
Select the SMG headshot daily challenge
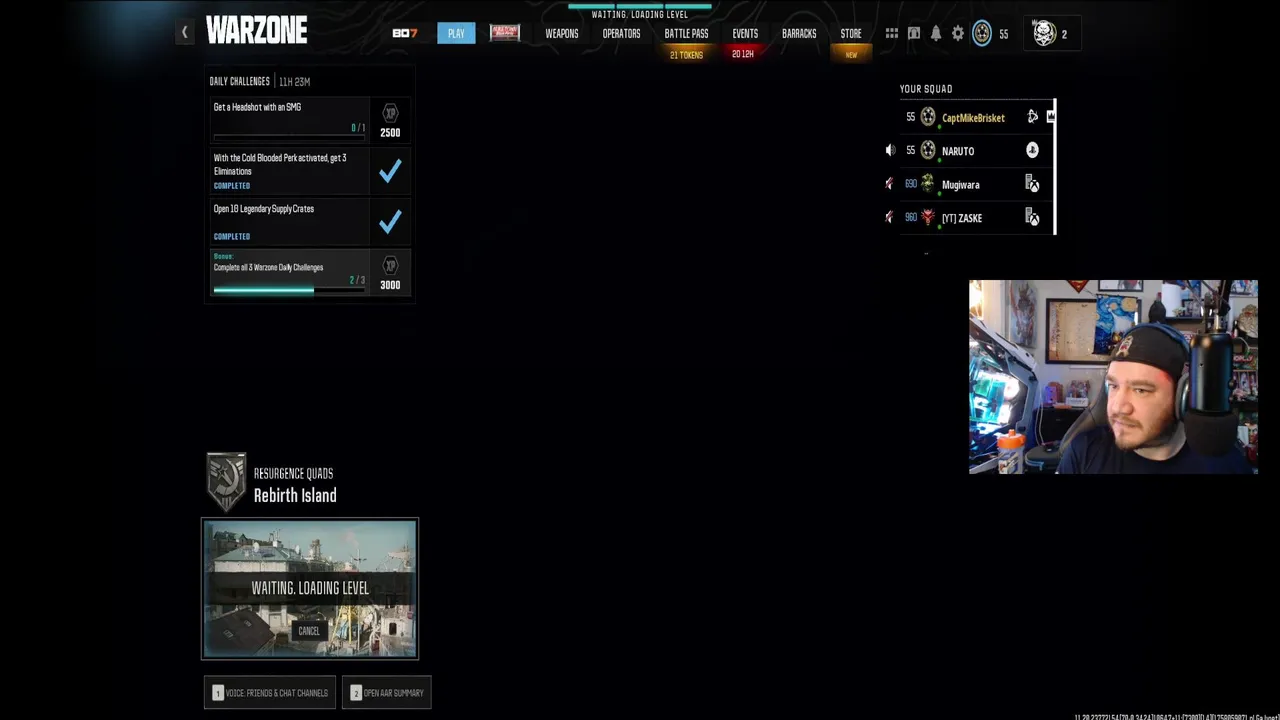point(289,120)
